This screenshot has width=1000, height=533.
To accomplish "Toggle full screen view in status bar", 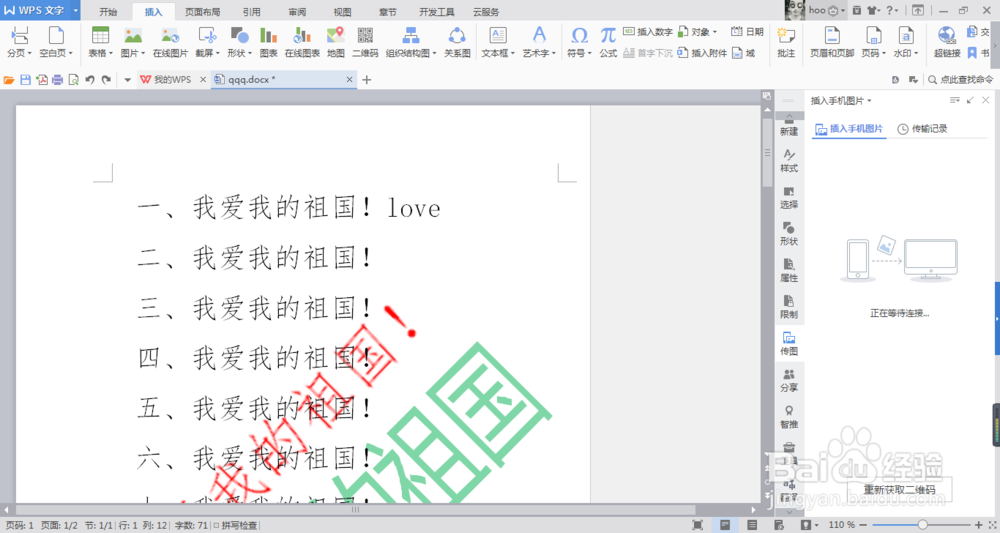I will (698, 525).
